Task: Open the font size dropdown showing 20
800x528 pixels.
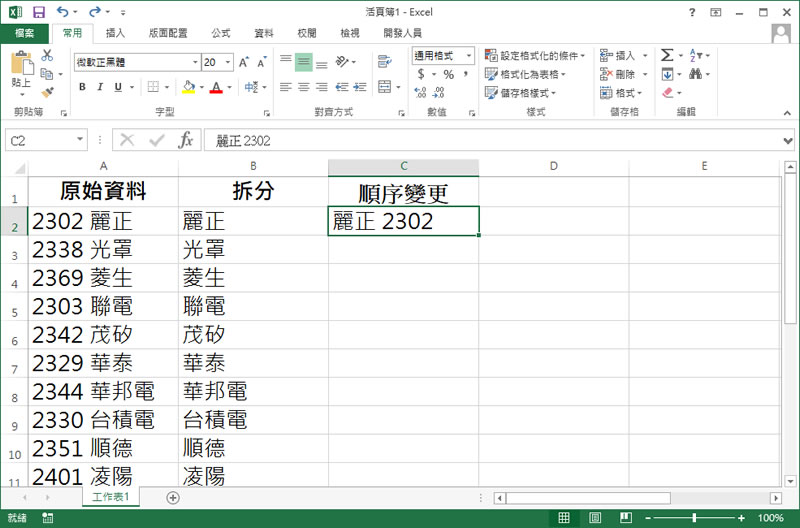Action: coord(228,62)
